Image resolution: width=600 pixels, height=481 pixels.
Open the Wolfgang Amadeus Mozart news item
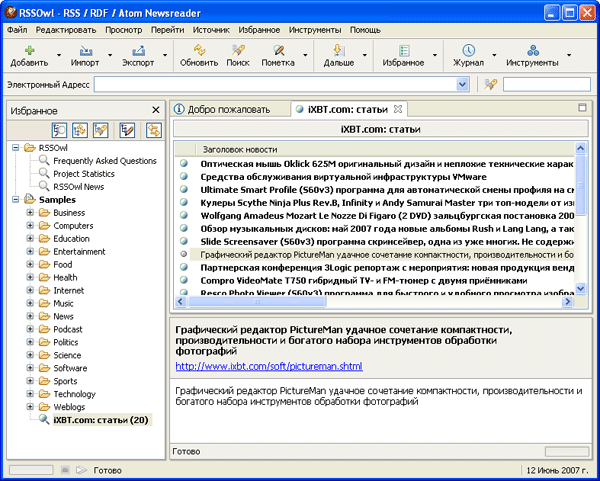point(386,215)
